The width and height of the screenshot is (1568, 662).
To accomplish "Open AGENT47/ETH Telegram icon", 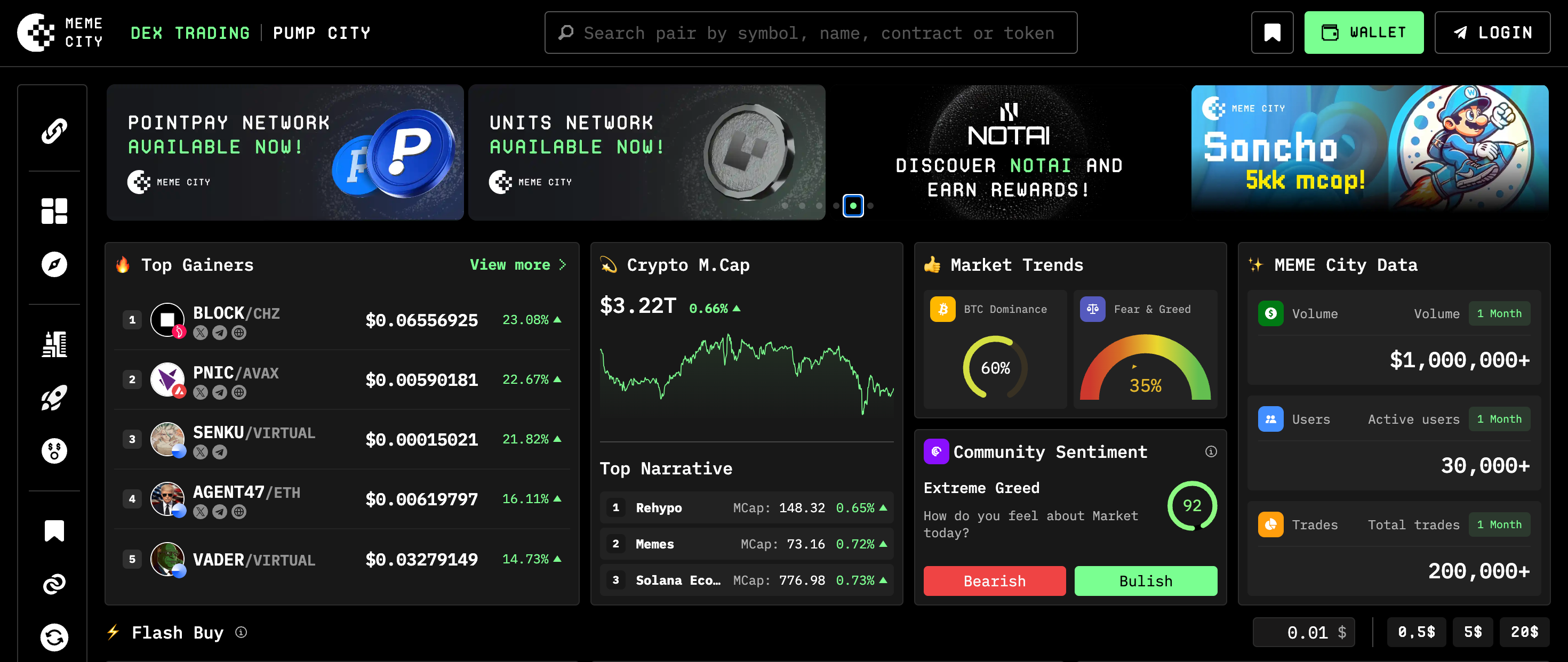I will point(220,512).
